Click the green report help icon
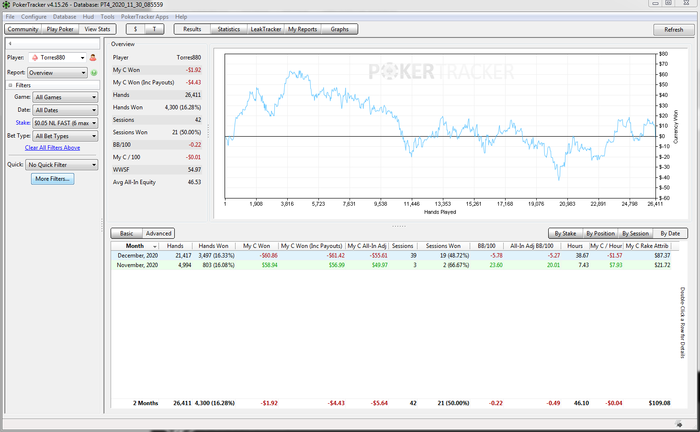Screen dimensions: 700x432 pos(94,73)
